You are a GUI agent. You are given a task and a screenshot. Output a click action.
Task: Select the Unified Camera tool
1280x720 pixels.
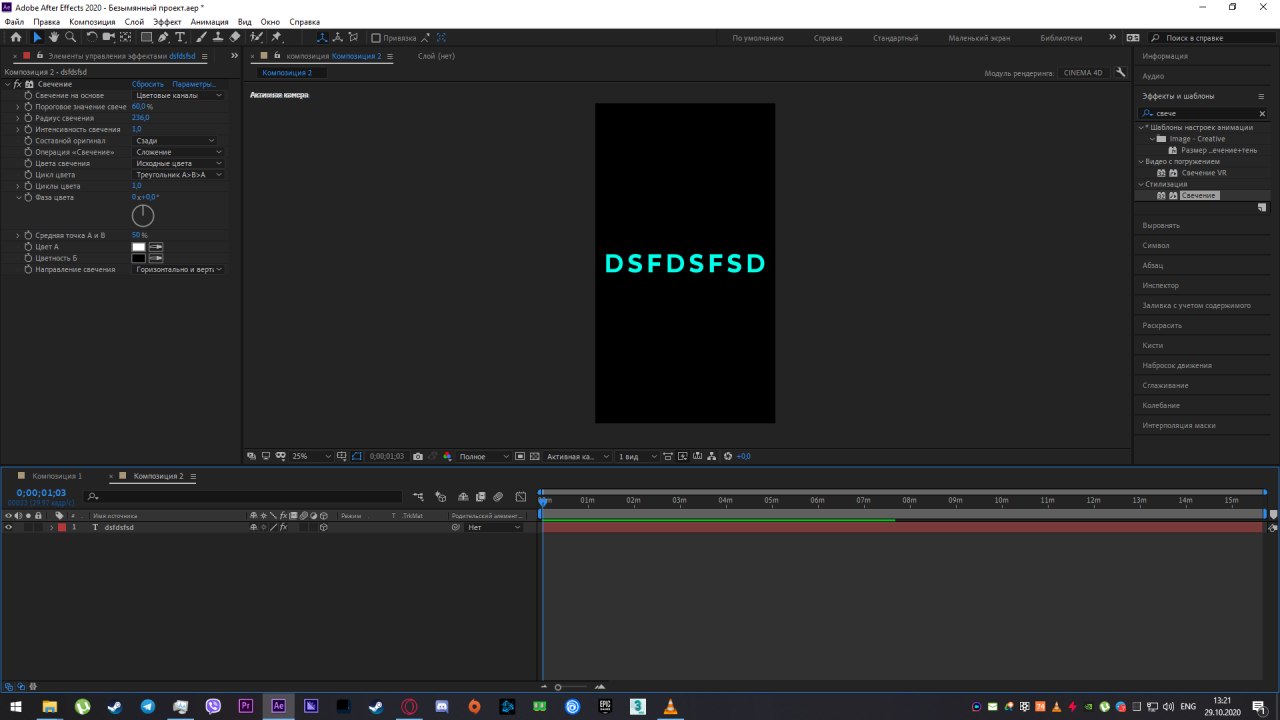[x=108, y=37]
